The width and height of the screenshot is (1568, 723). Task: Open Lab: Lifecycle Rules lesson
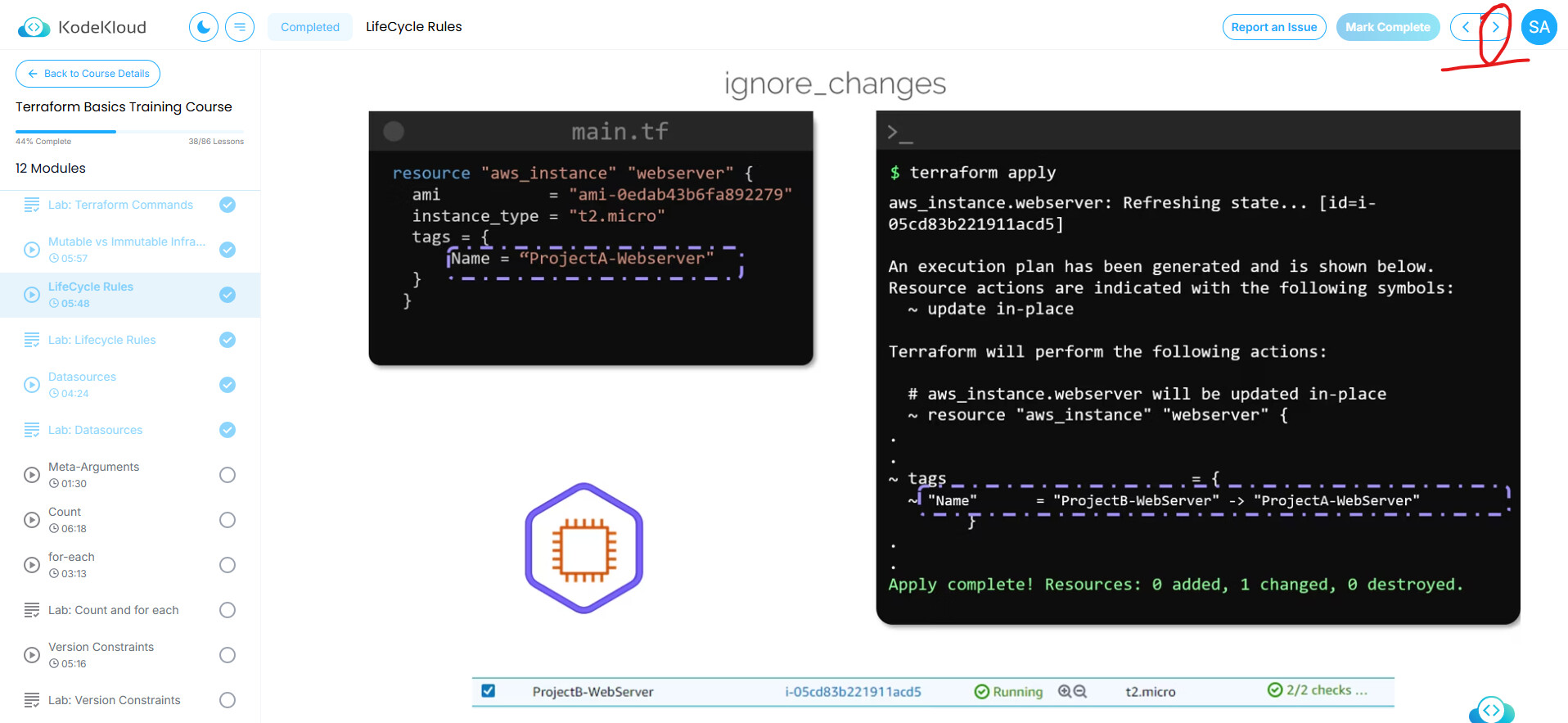101,340
